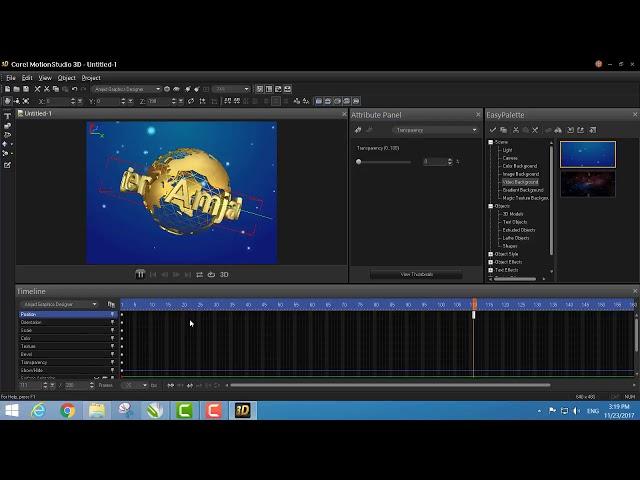Select the dark galaxy background thumbnail

coord(588,184)
